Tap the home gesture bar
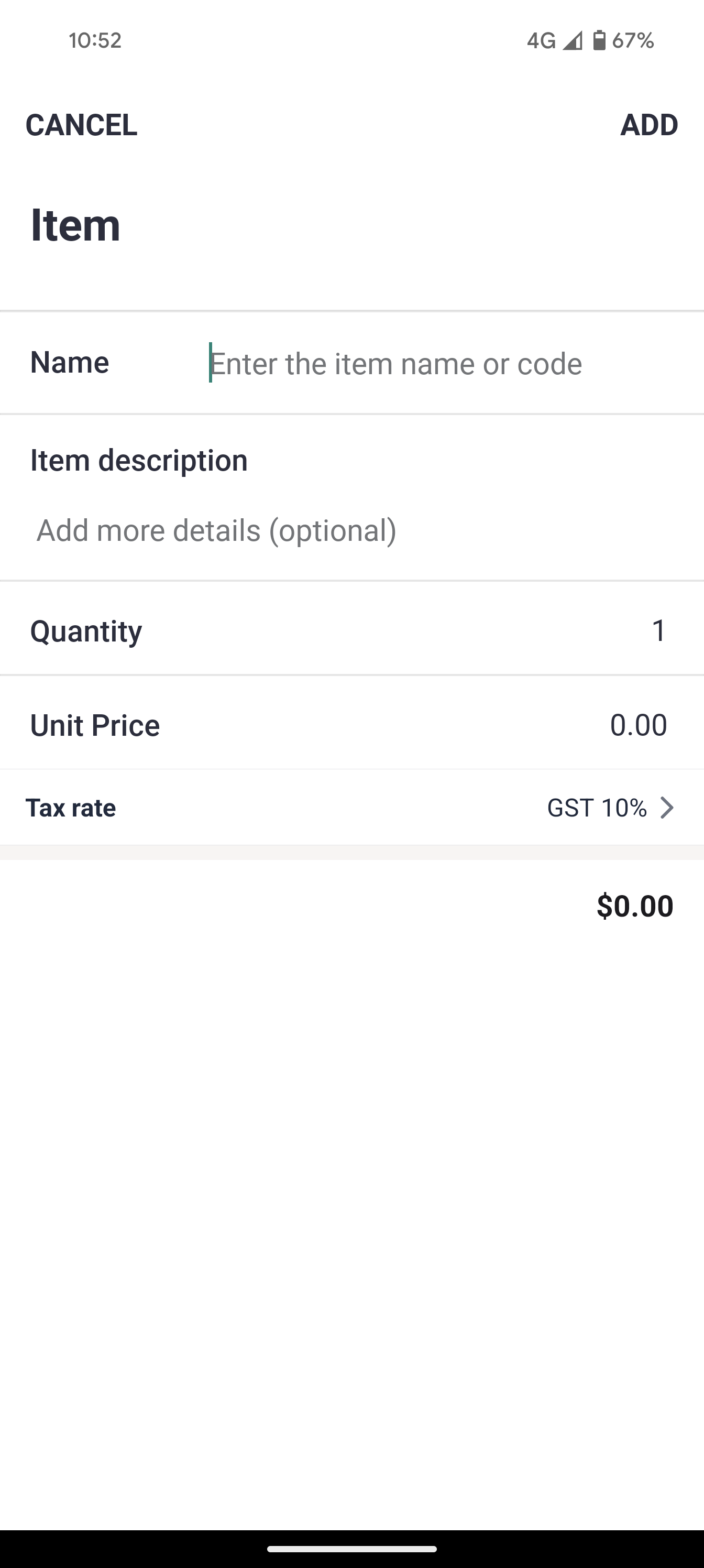Viewport: 704px width, 1568px height. pyautogui.click(x=351, y=1549)
